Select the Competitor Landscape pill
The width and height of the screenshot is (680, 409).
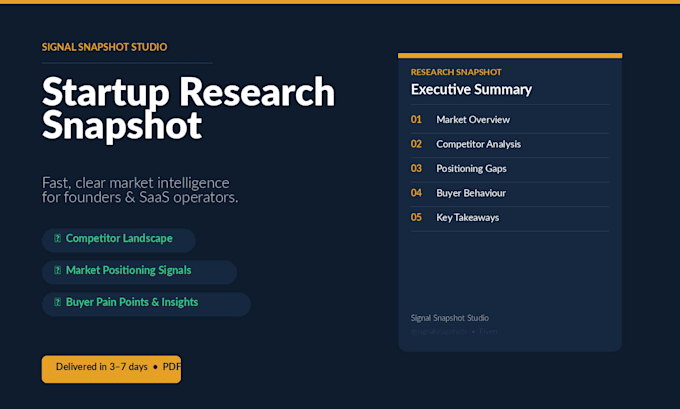coord(119,240)
